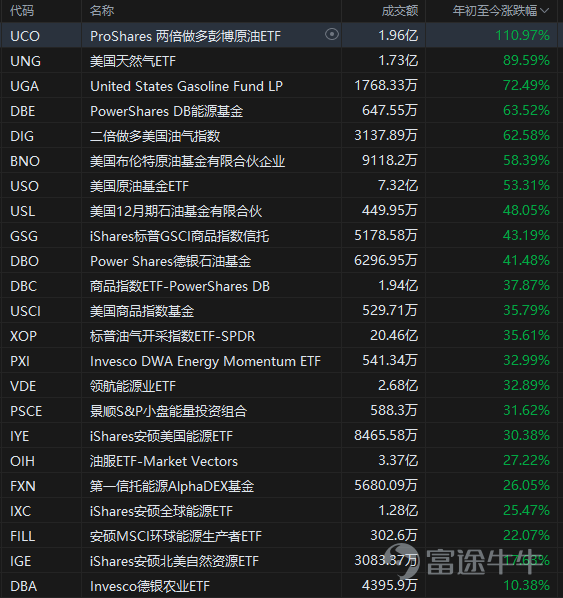Open 领航能源业ETF name
Screen dimensions: 563x598
133,386
